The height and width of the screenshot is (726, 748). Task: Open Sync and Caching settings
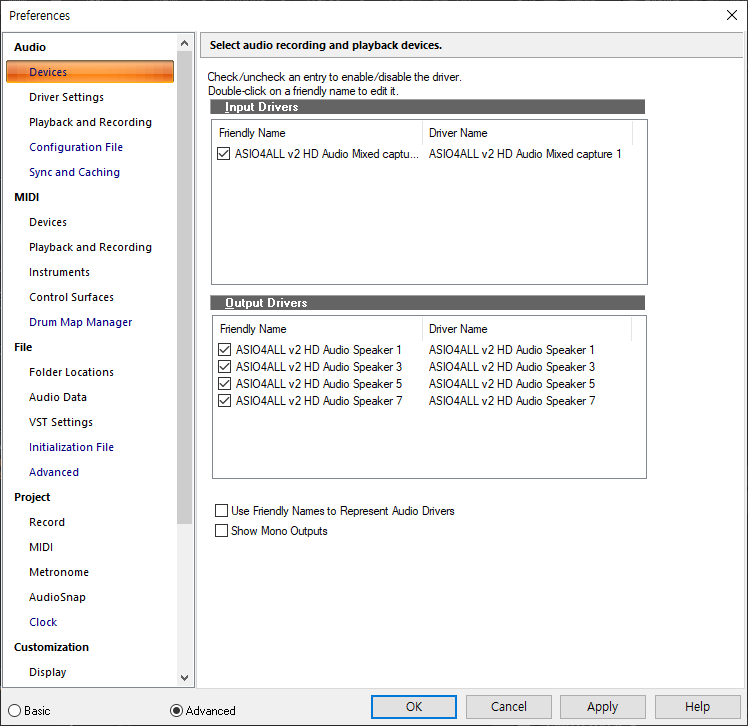(74, 172)
